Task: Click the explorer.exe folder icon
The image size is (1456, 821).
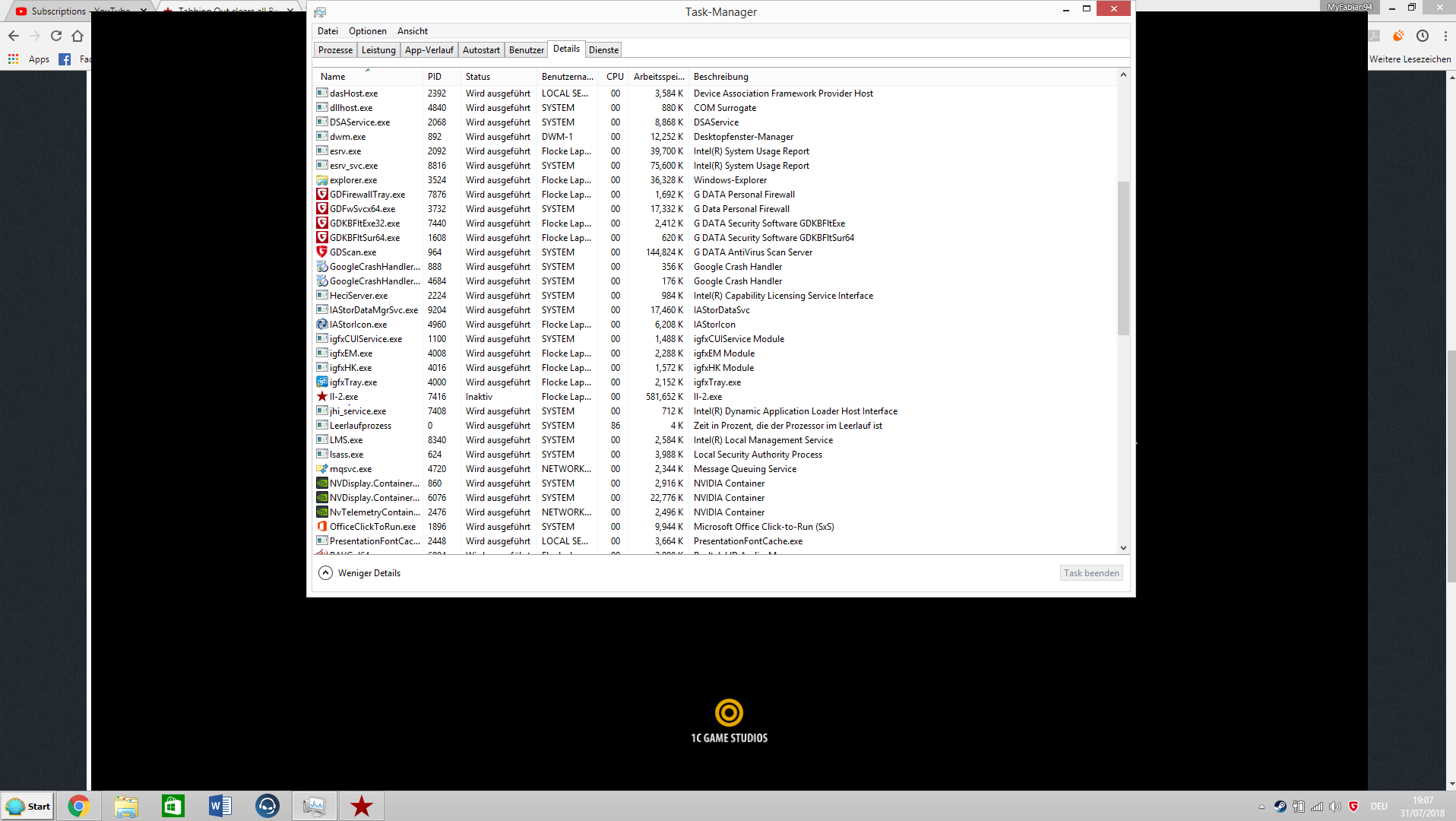Action: click(322, 180)
